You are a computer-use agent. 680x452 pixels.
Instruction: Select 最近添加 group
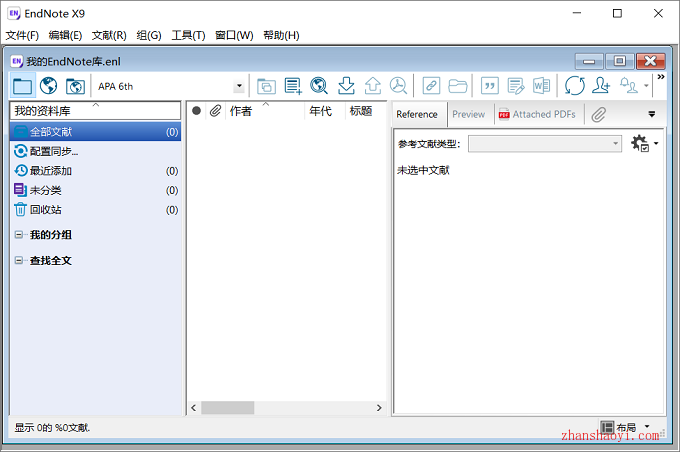pyautogui.click(x=95, y=170)
